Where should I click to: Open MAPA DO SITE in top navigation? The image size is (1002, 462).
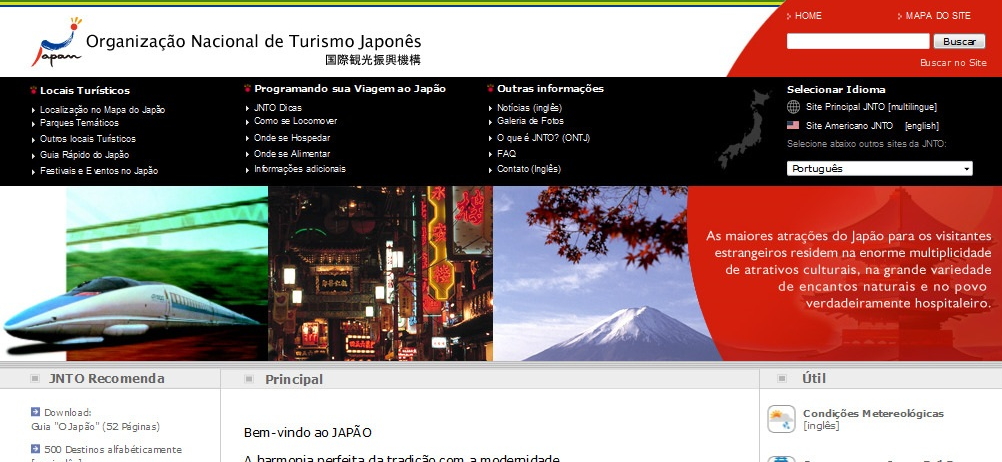click(x=937, y=16)
